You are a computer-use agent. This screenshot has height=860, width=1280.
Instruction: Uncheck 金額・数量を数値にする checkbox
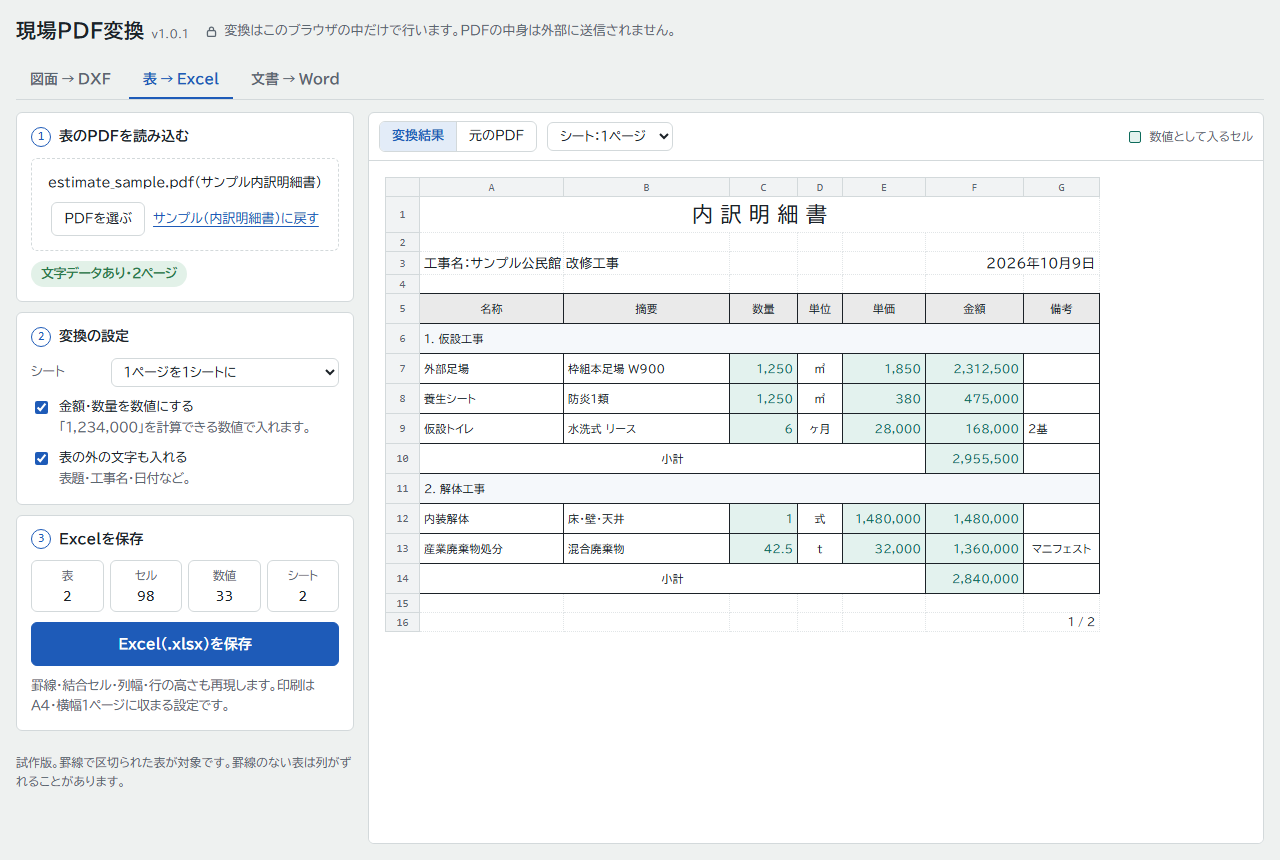[x=42, y=407]
